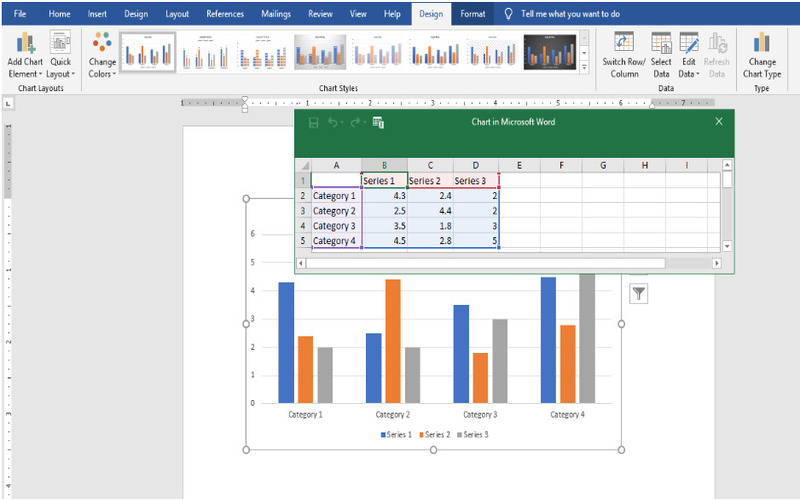Open the Select Data dialog
Viewport: 800px width, 500px height.
[661, 43]
